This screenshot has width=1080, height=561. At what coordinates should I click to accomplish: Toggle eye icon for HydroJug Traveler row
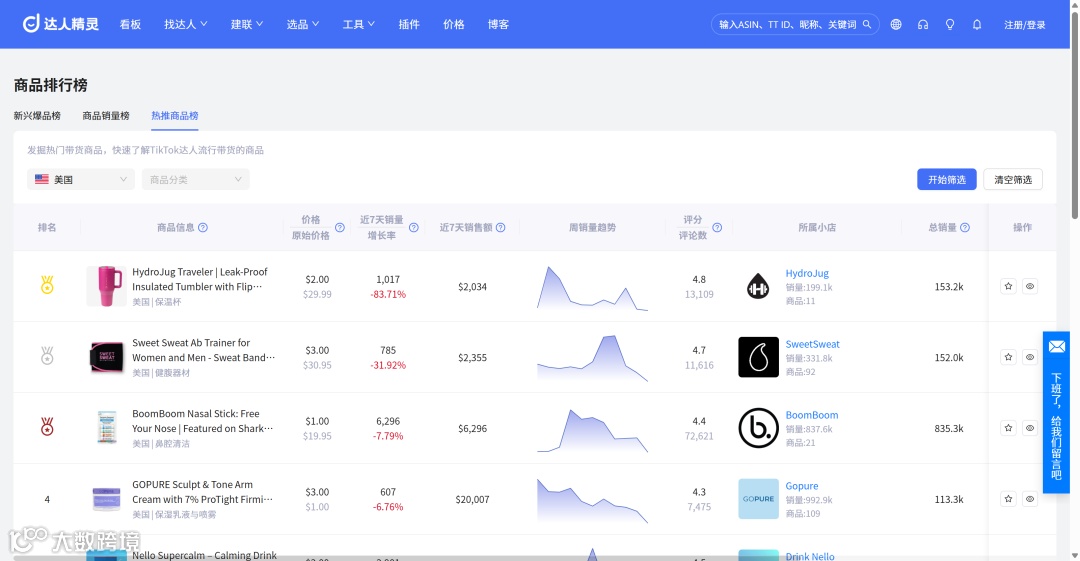(1030, 286)
